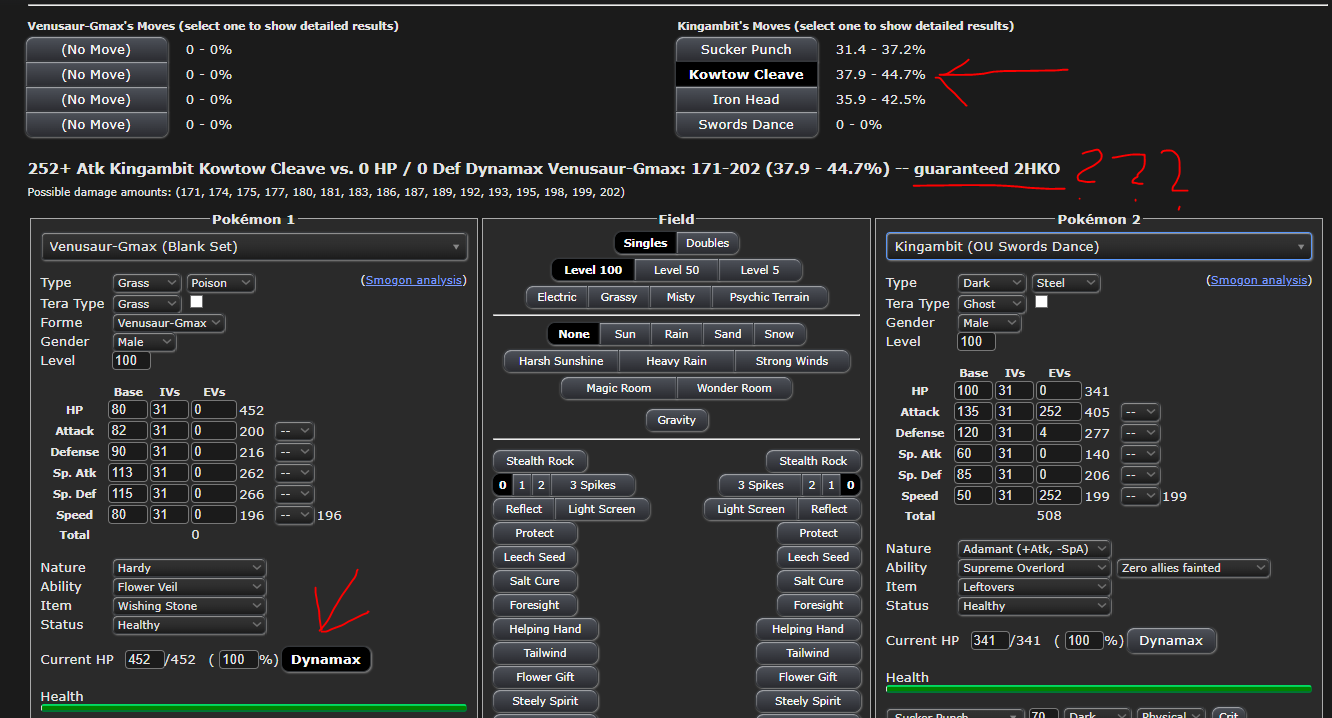This screenshot has height=718, width=1332.
Task: Open Venusaur's Ability dropdown showing Flower Veil
Action: click(x=189, y=587)
